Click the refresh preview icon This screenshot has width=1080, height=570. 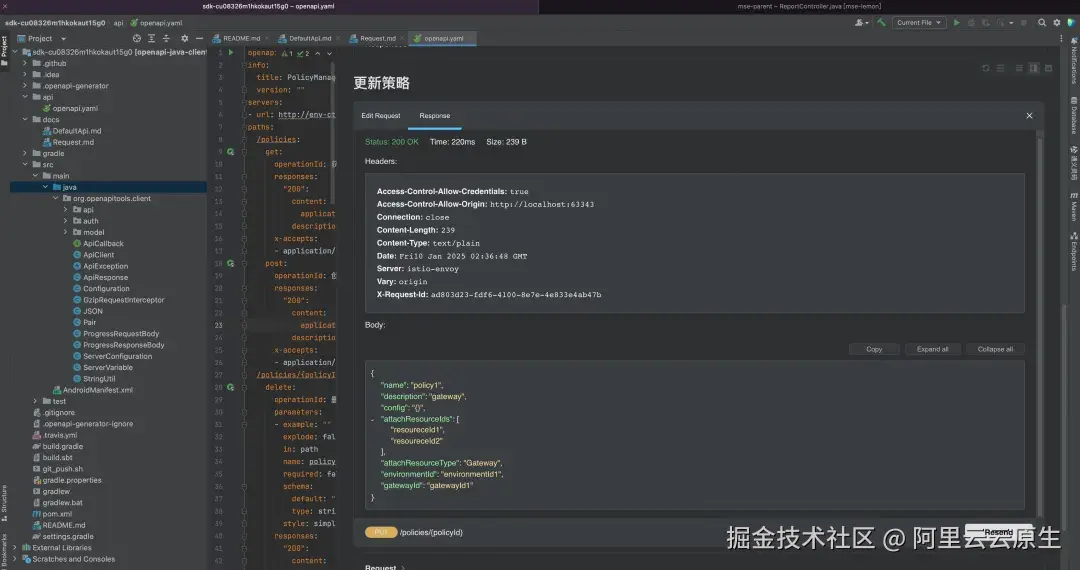coord(986,68)
